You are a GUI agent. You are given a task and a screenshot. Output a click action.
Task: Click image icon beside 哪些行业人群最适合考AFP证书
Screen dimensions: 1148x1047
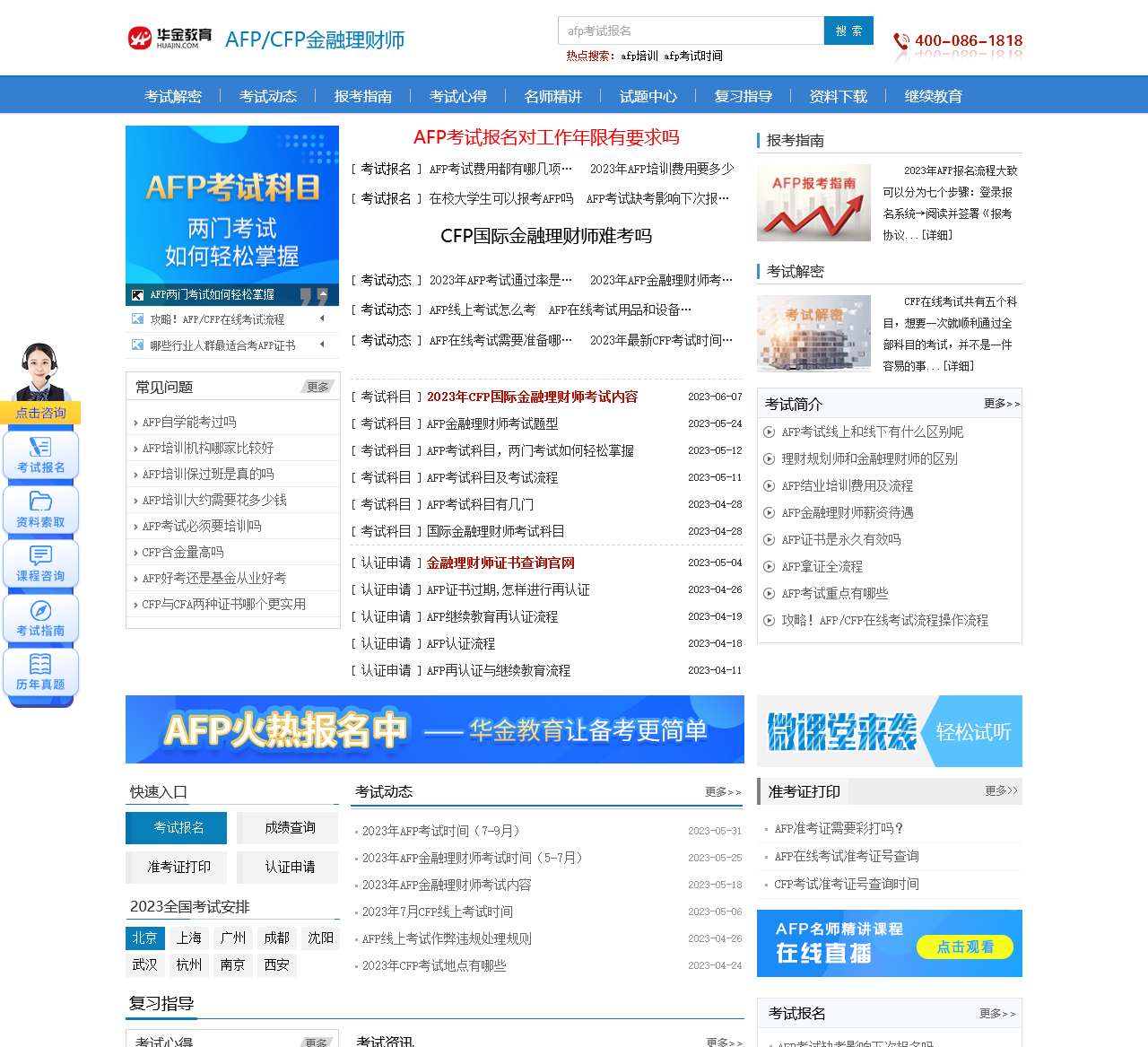tap(137, 345)
